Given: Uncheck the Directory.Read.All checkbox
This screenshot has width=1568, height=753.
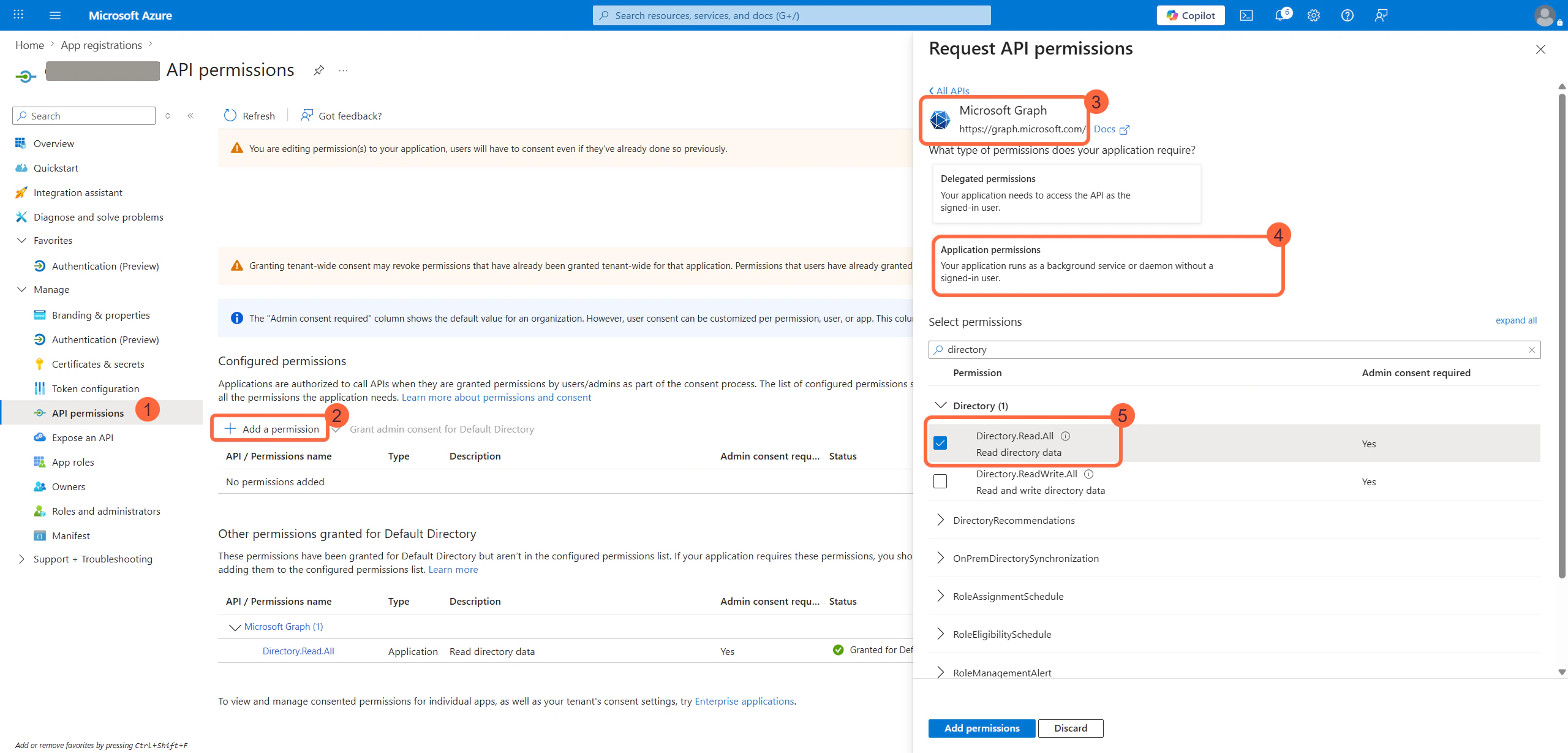Looking at the screenshot, I should (x=940, y=443).
